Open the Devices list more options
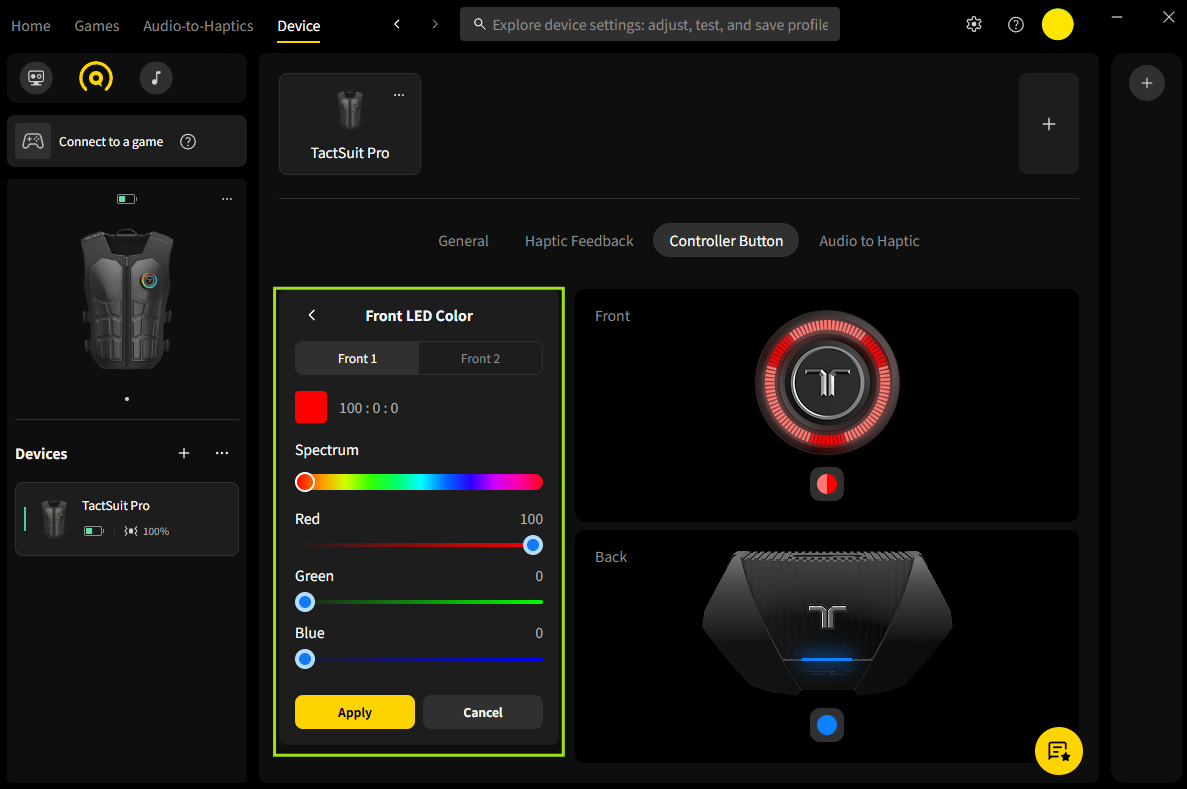 pyautogui.click(x=222, y=453)
